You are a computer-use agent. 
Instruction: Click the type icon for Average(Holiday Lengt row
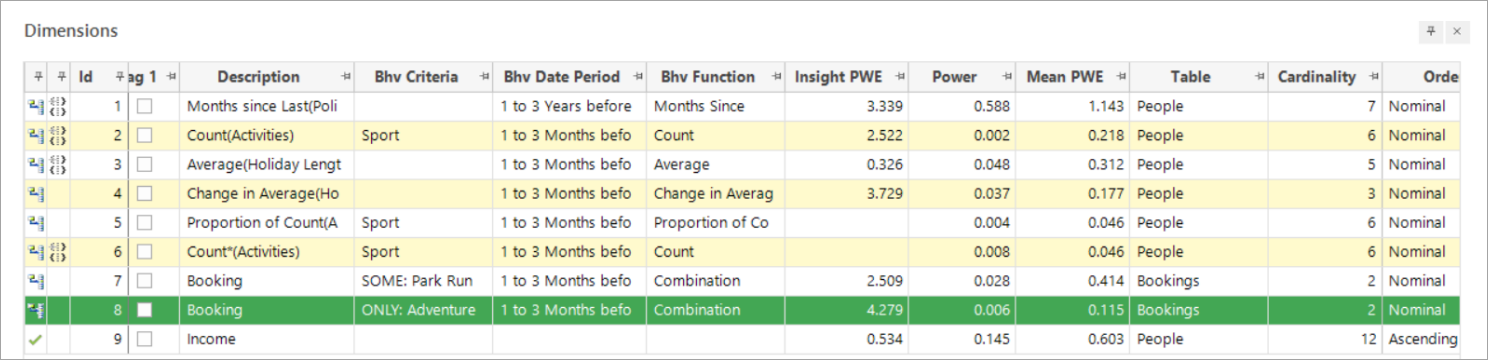coord(36,164)
